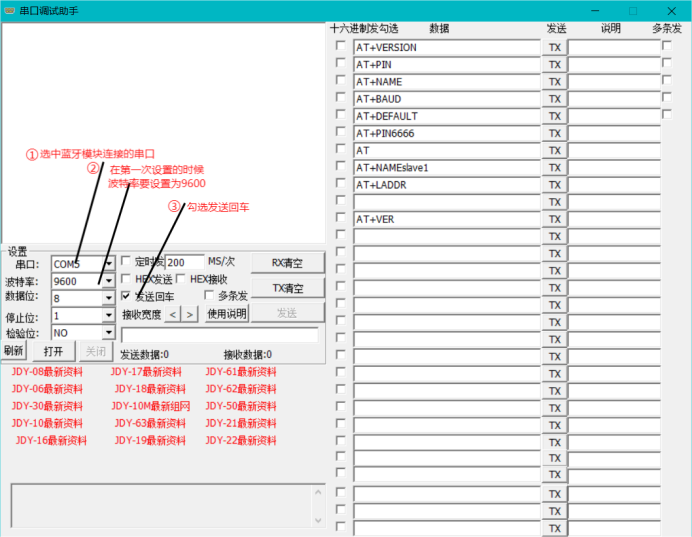Open JDY-50最新资料 link

click(241, 406)
